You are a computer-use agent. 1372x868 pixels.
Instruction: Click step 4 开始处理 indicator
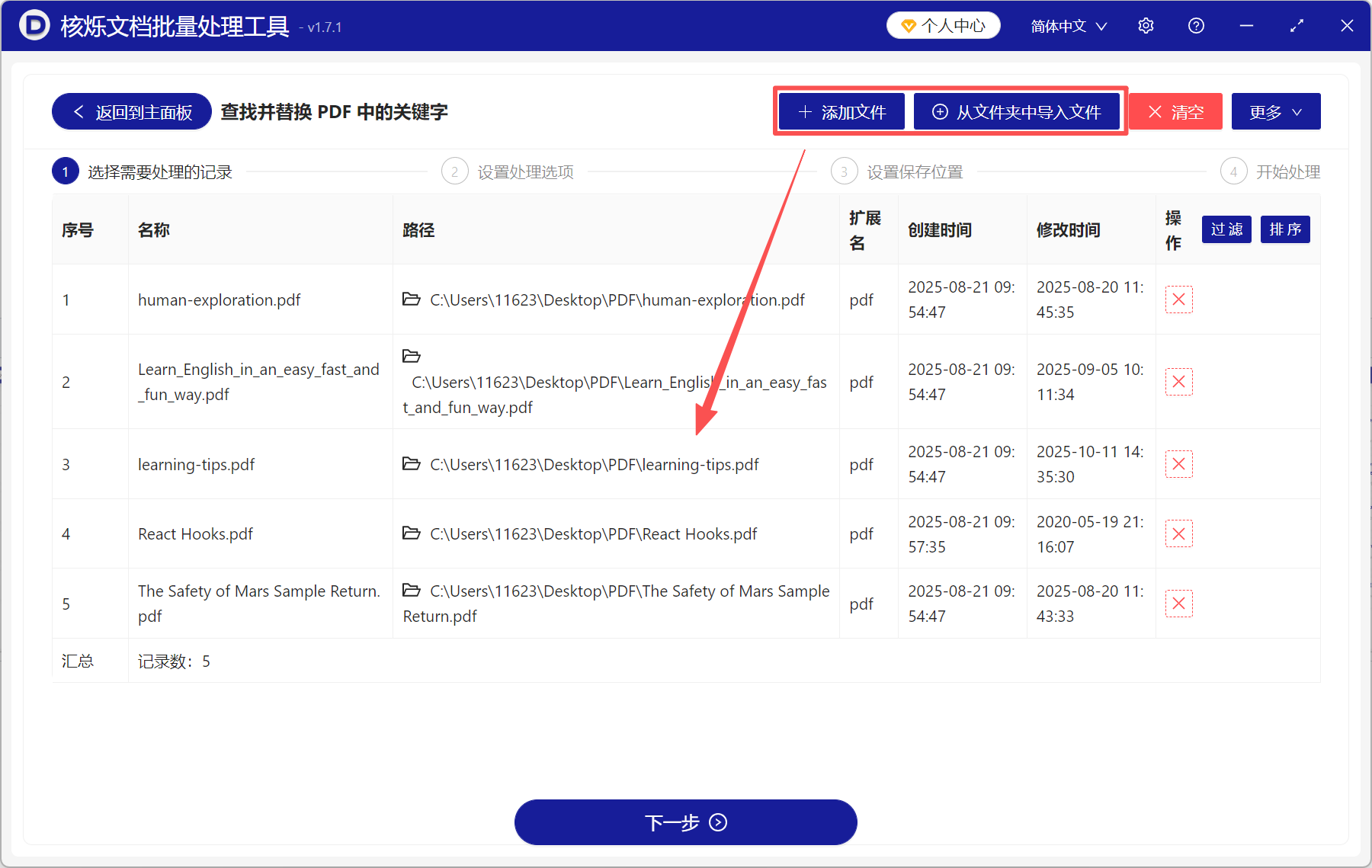point(1233,171)
